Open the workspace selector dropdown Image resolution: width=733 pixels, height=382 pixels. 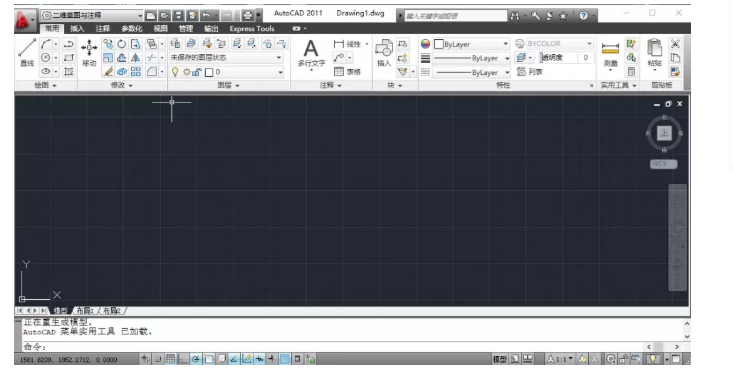[92, 15]
